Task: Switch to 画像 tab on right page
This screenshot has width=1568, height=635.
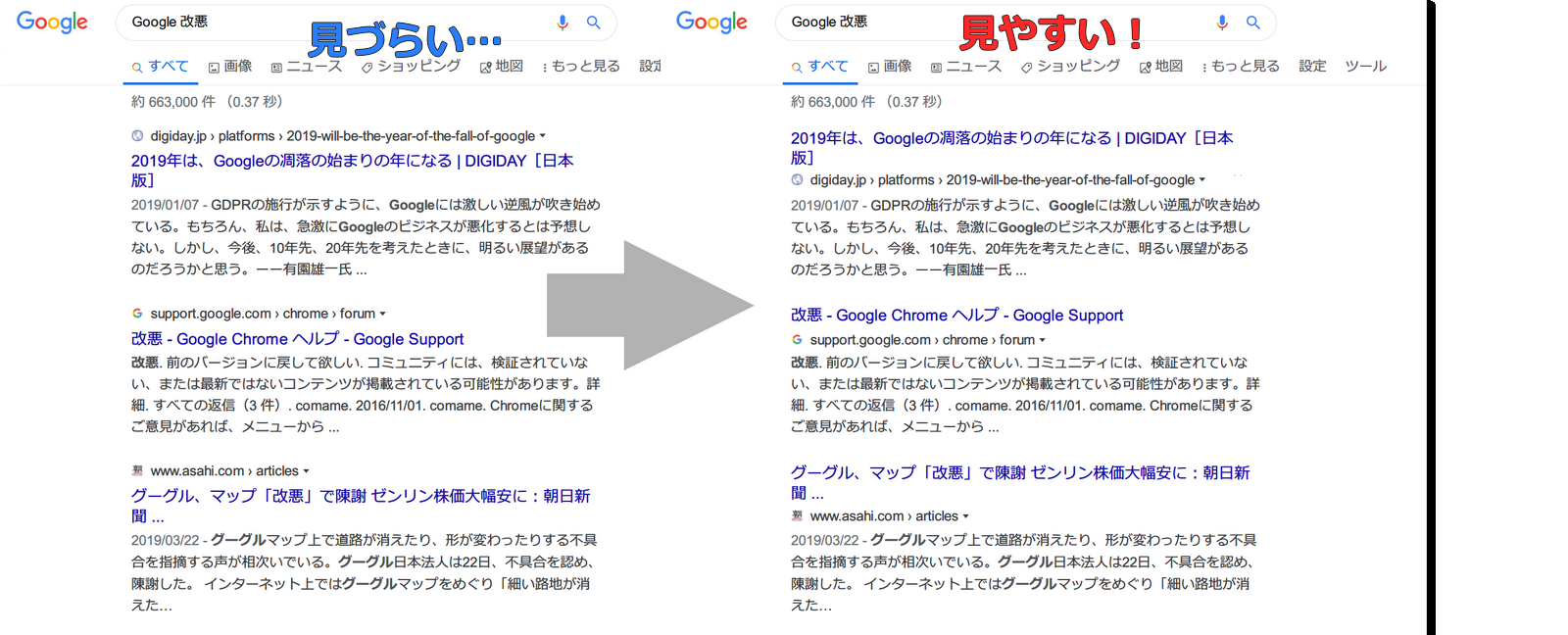Action: 890,67
